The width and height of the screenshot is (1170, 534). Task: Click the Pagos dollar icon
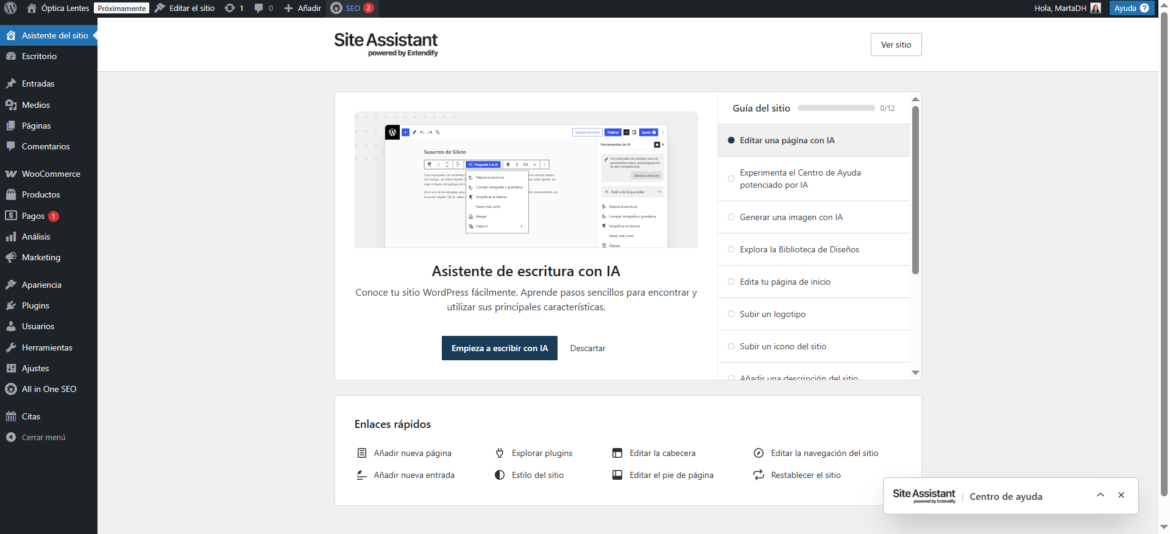(11, 216)
